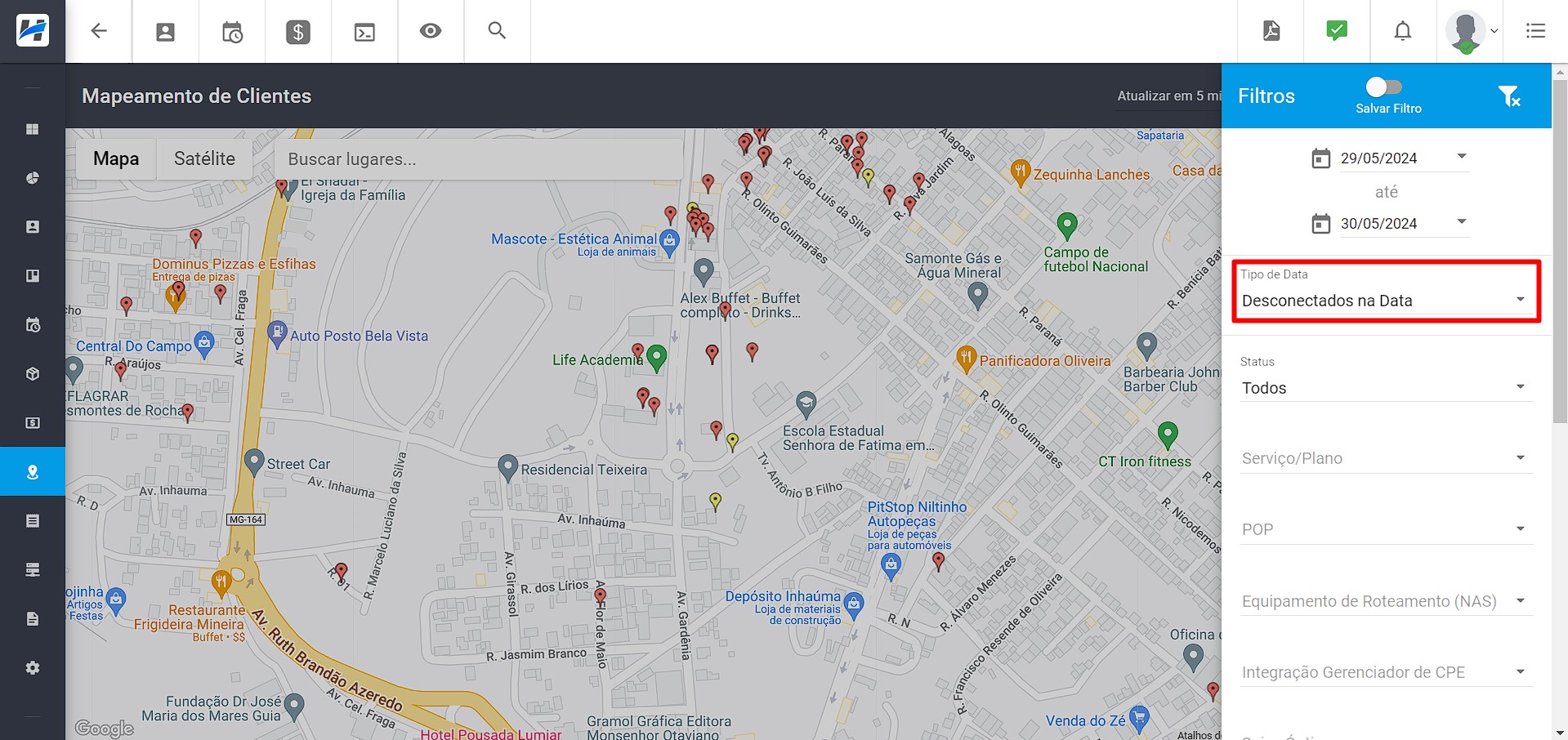
Task: Click the Escola Estadual map marker
Action: [806, 404]
